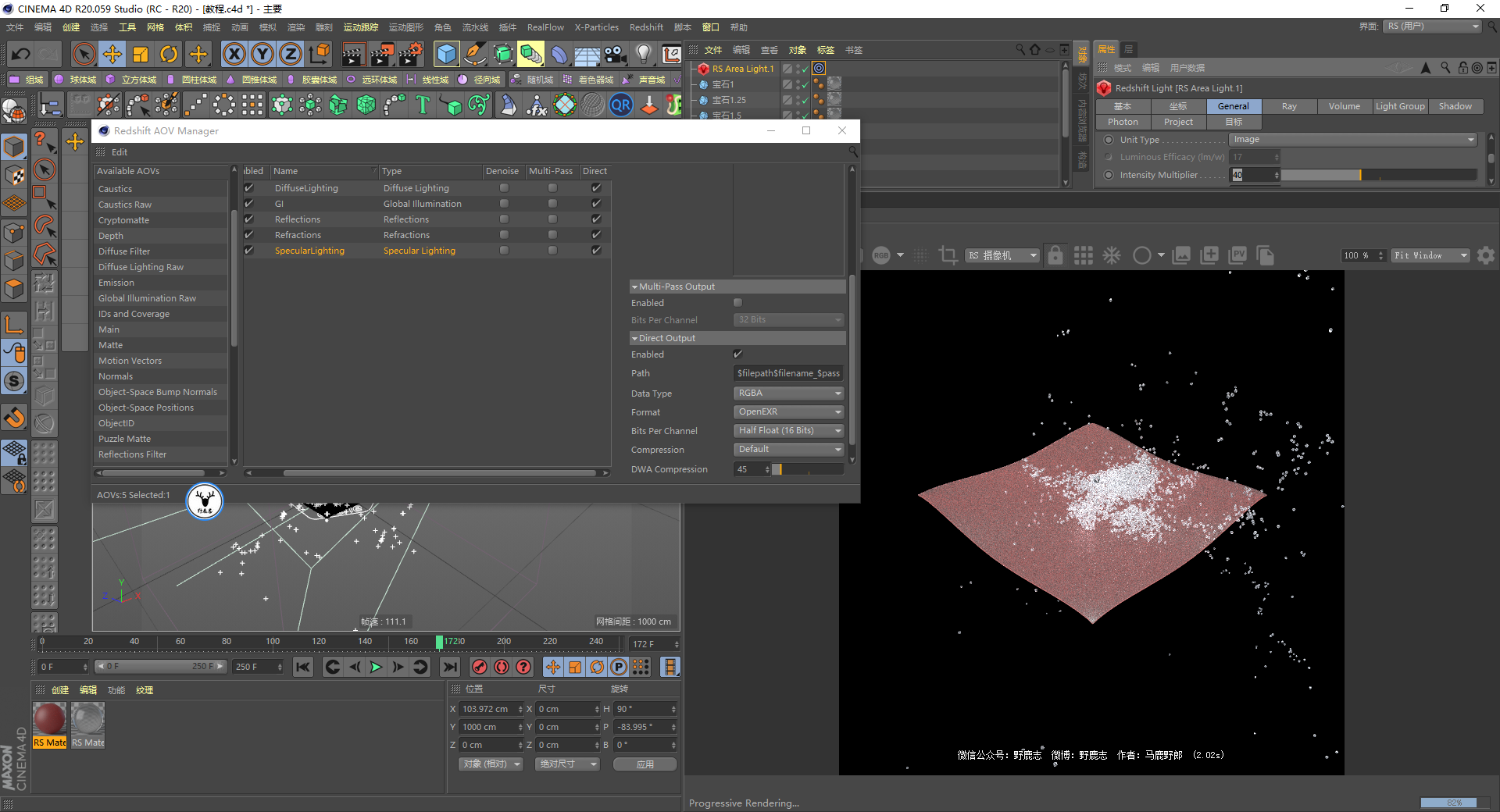
Task: Click RGB channel display icon
Action: tap(881, 255)
